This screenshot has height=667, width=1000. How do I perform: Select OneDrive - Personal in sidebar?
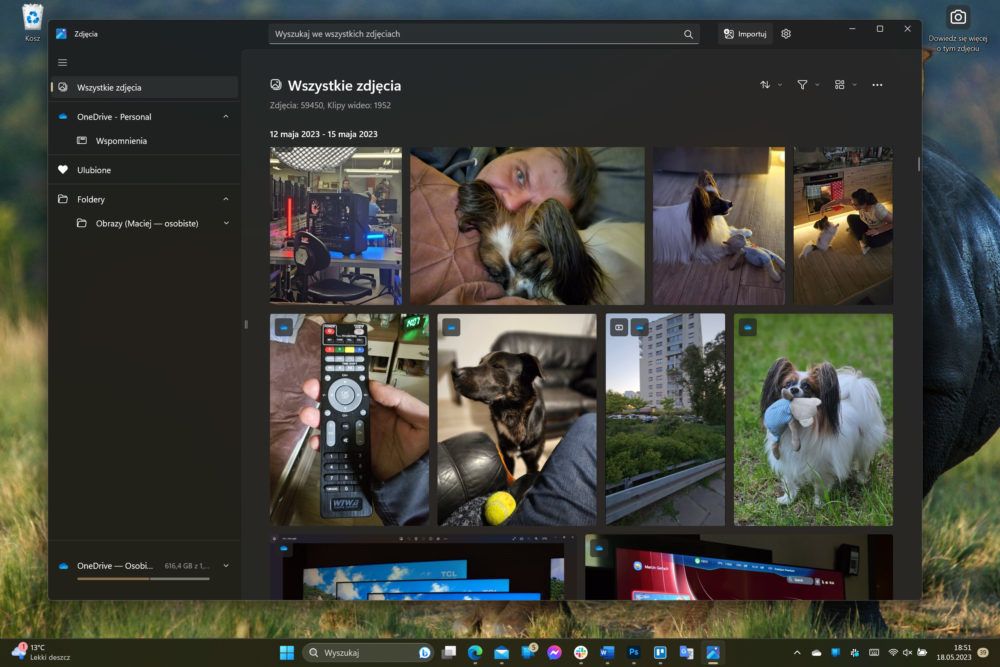pos(144,117)
